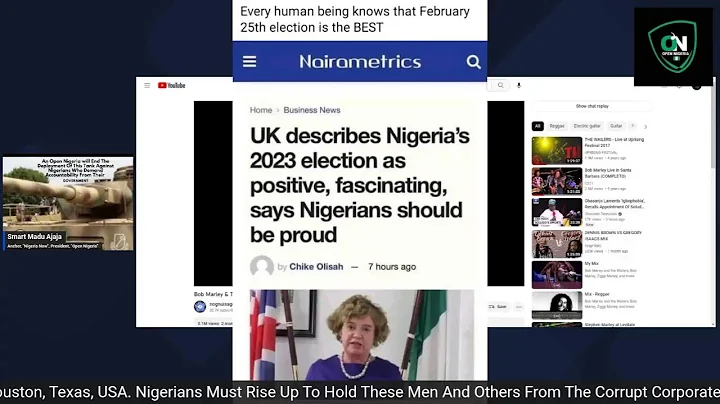This screenshot has height=404, width=720.
Task: Click the YouTube search button icon
Action: pos(501,85)
